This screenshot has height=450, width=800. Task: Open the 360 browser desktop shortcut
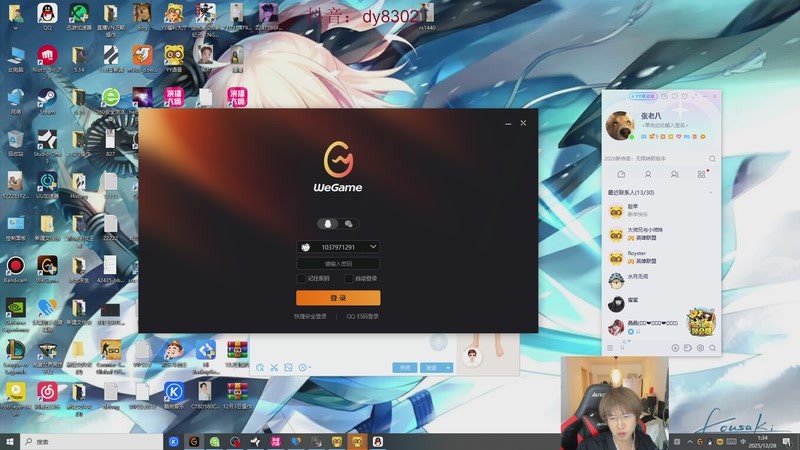click(x=111, y=101)
